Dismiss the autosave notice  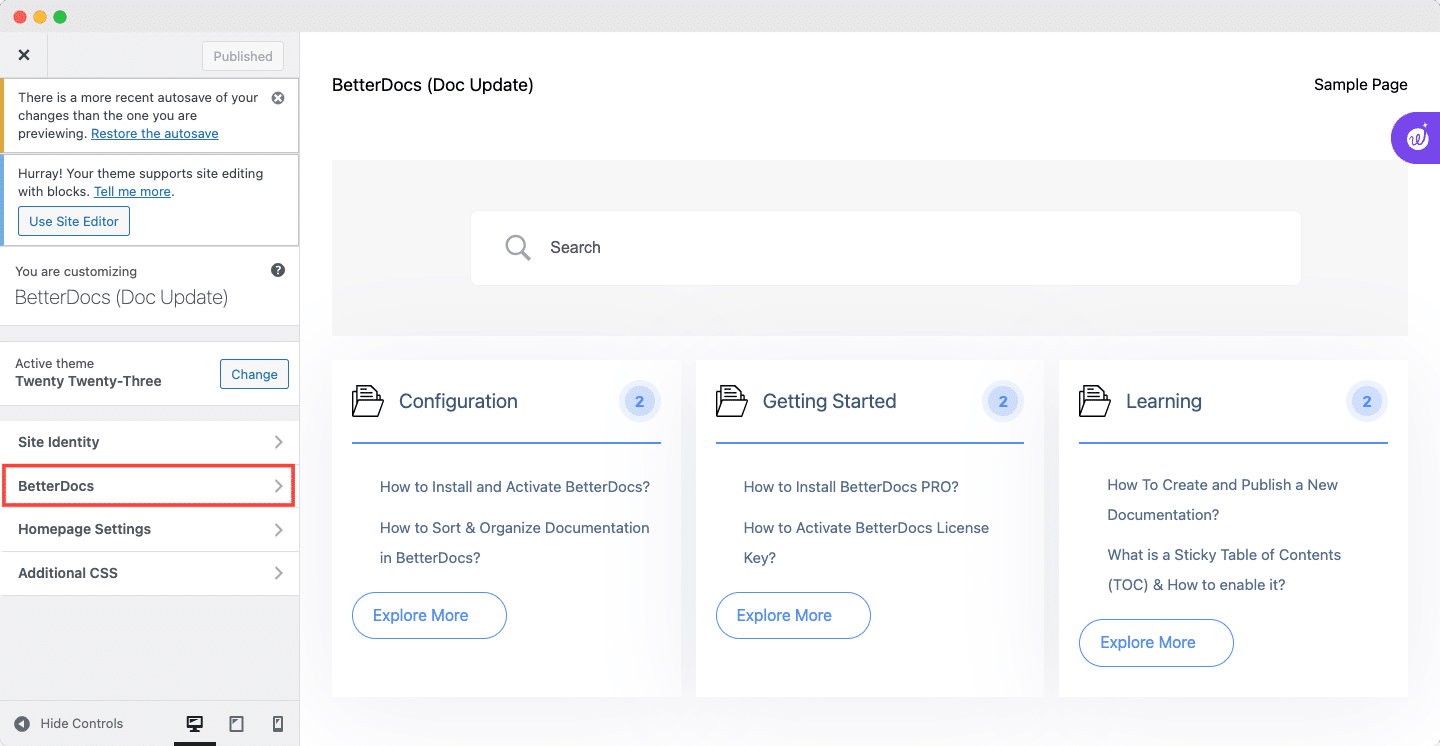pyautogui.click(x=278, y=98)
